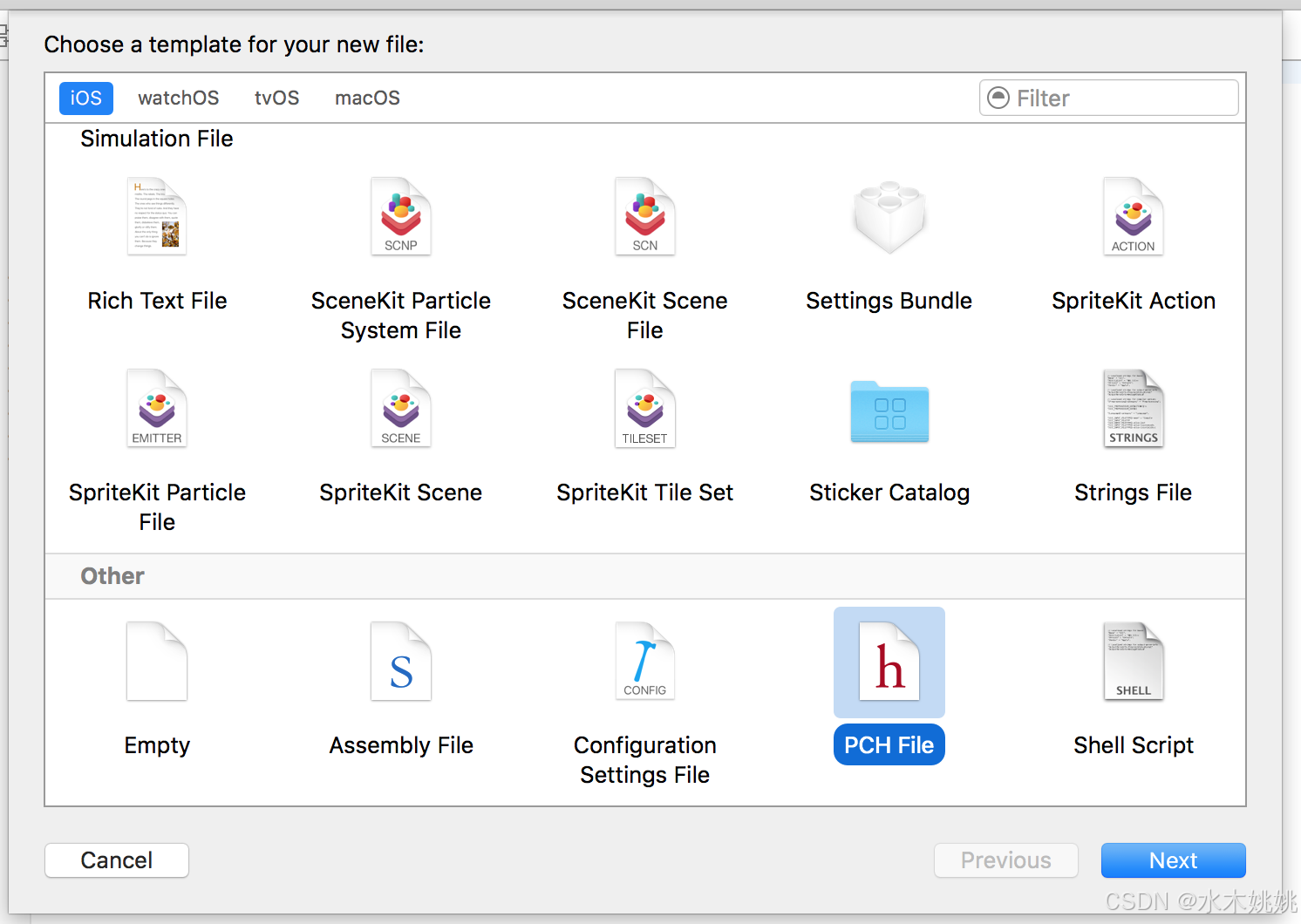Click the Shell Script label
Viewport: 1301px width, 924px height.
pyautogui.click(x=1134, y=745)
